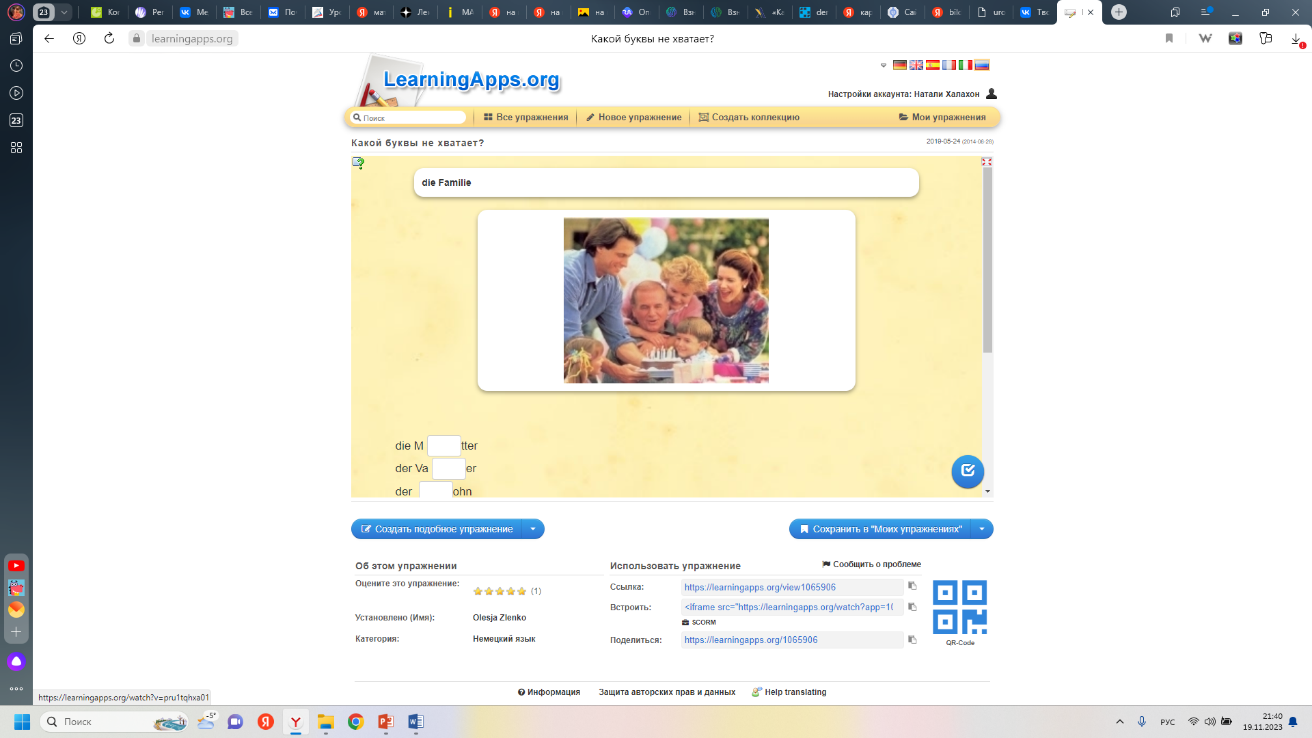
Task: Copy the exercise link via copy icon
Action: click(912, 587)
